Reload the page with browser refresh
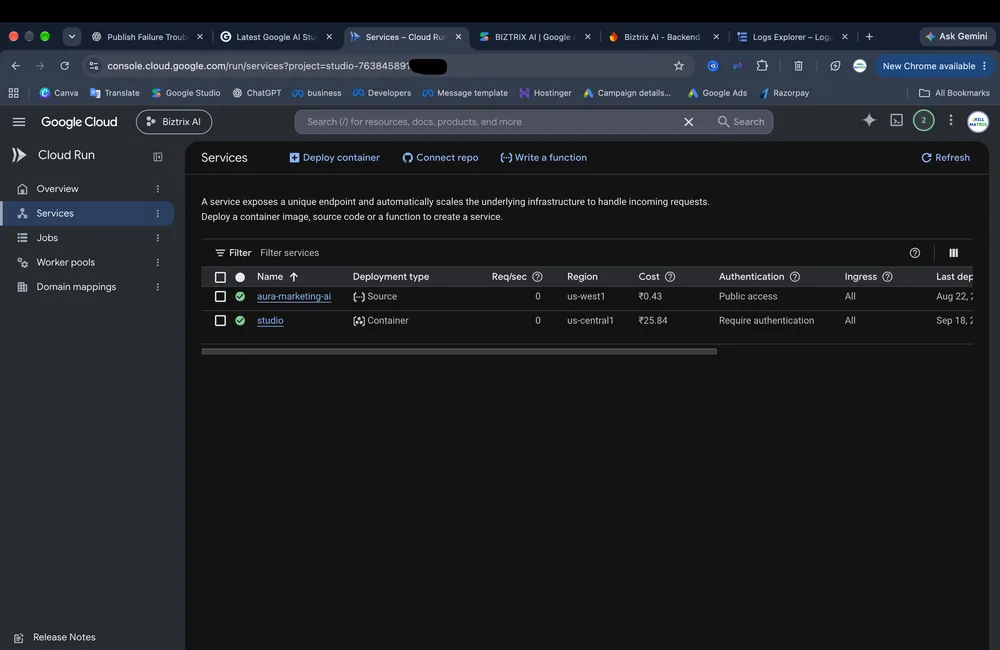This screenshot has height=650, width=1000. point(64,66)
